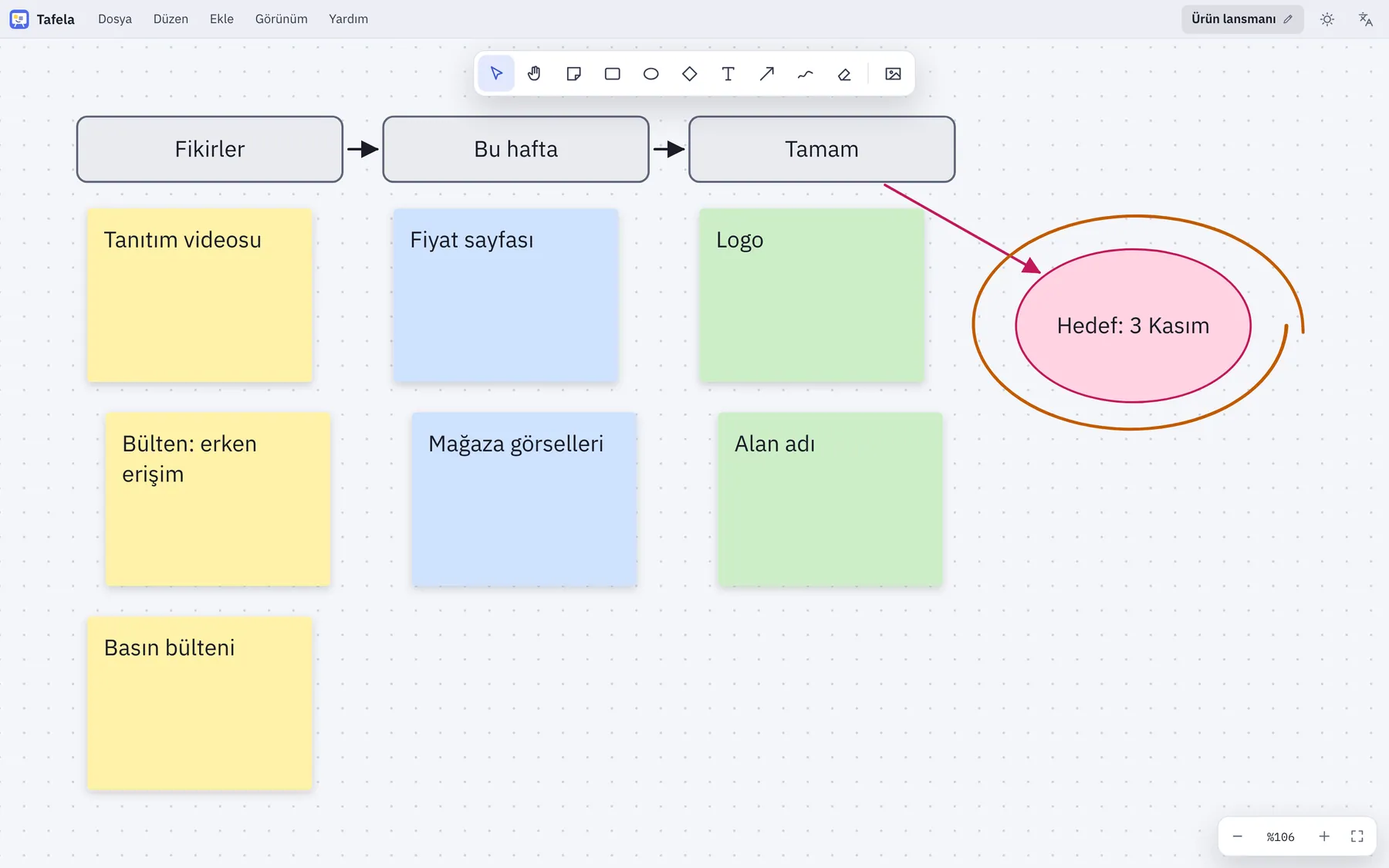Choose the diamond shape tool
This screenshot has width=1389, height=868.
[x=689, y=74]
